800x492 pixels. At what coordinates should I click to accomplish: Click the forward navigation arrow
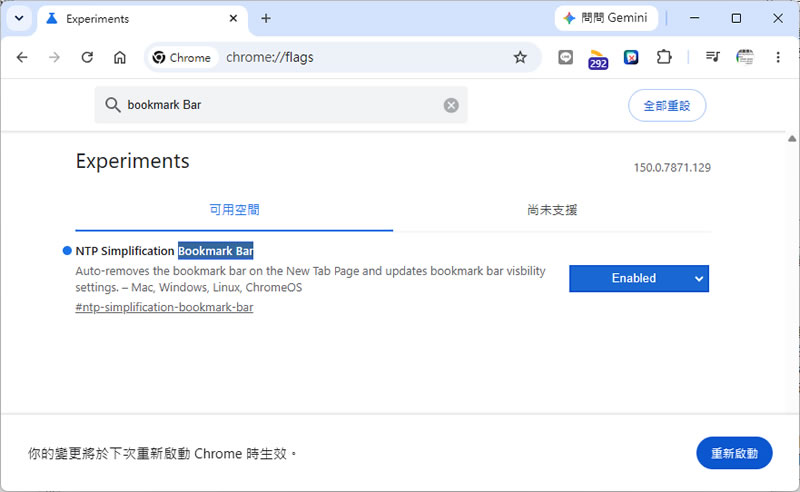click(54, 57)
